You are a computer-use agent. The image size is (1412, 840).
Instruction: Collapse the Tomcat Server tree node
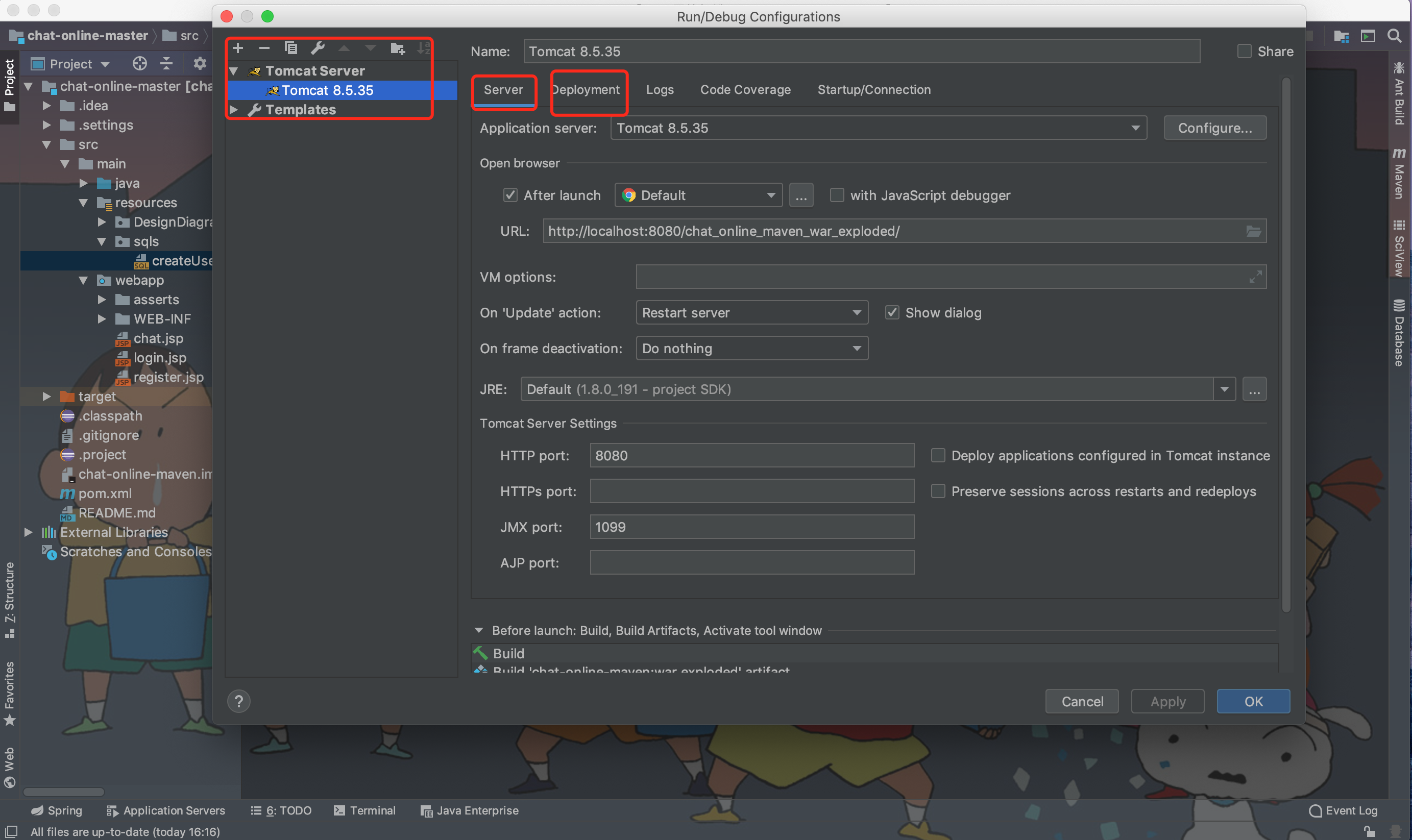coord(234,71)
